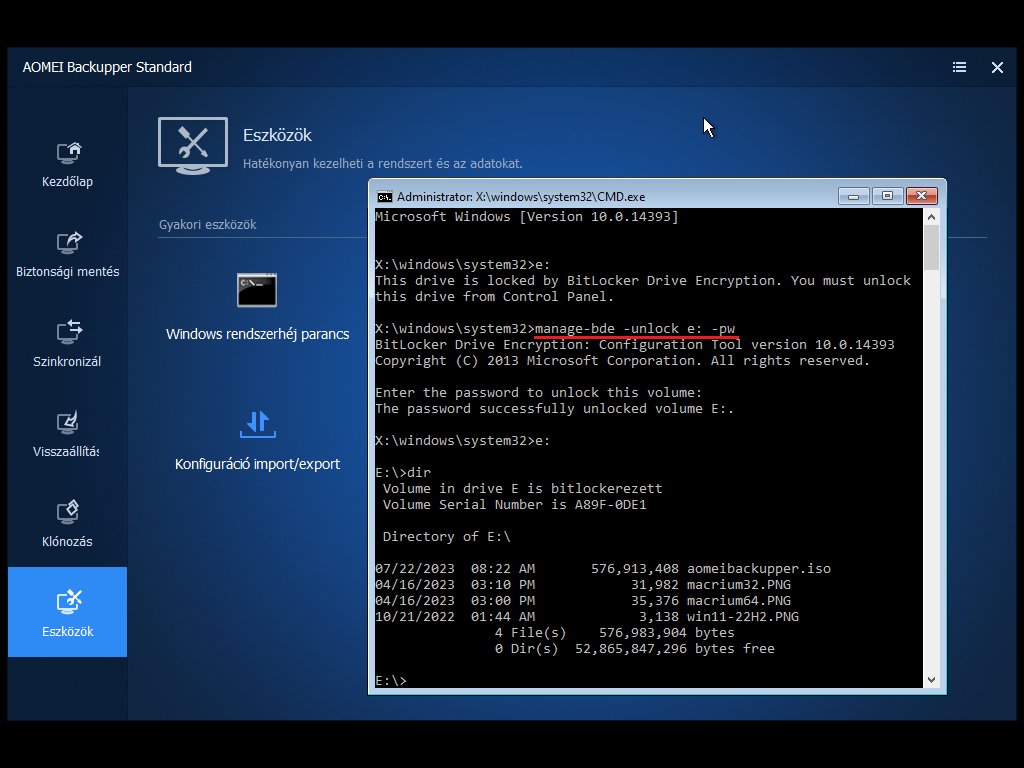The width and height of the screenshot is (1024, 768).
Task: Click the 'password successfully unlocked volume E:' line
Action: pyautogui.click(x=554, y=409)
